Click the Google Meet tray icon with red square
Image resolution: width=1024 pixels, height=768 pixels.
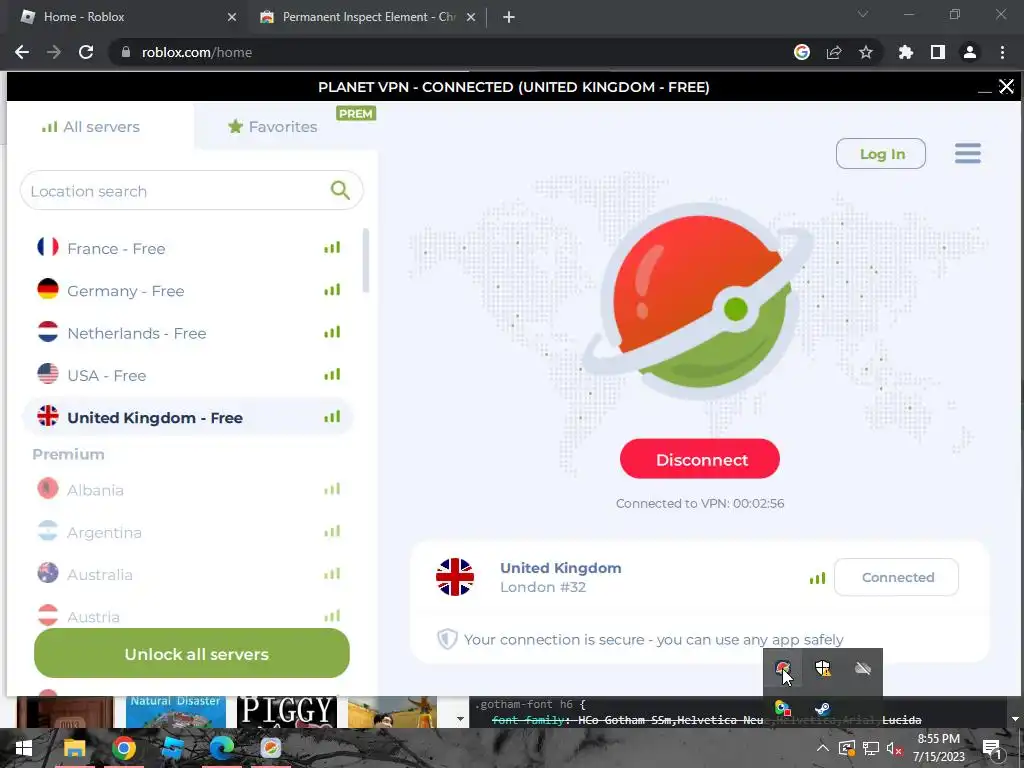tap(782, 709)
